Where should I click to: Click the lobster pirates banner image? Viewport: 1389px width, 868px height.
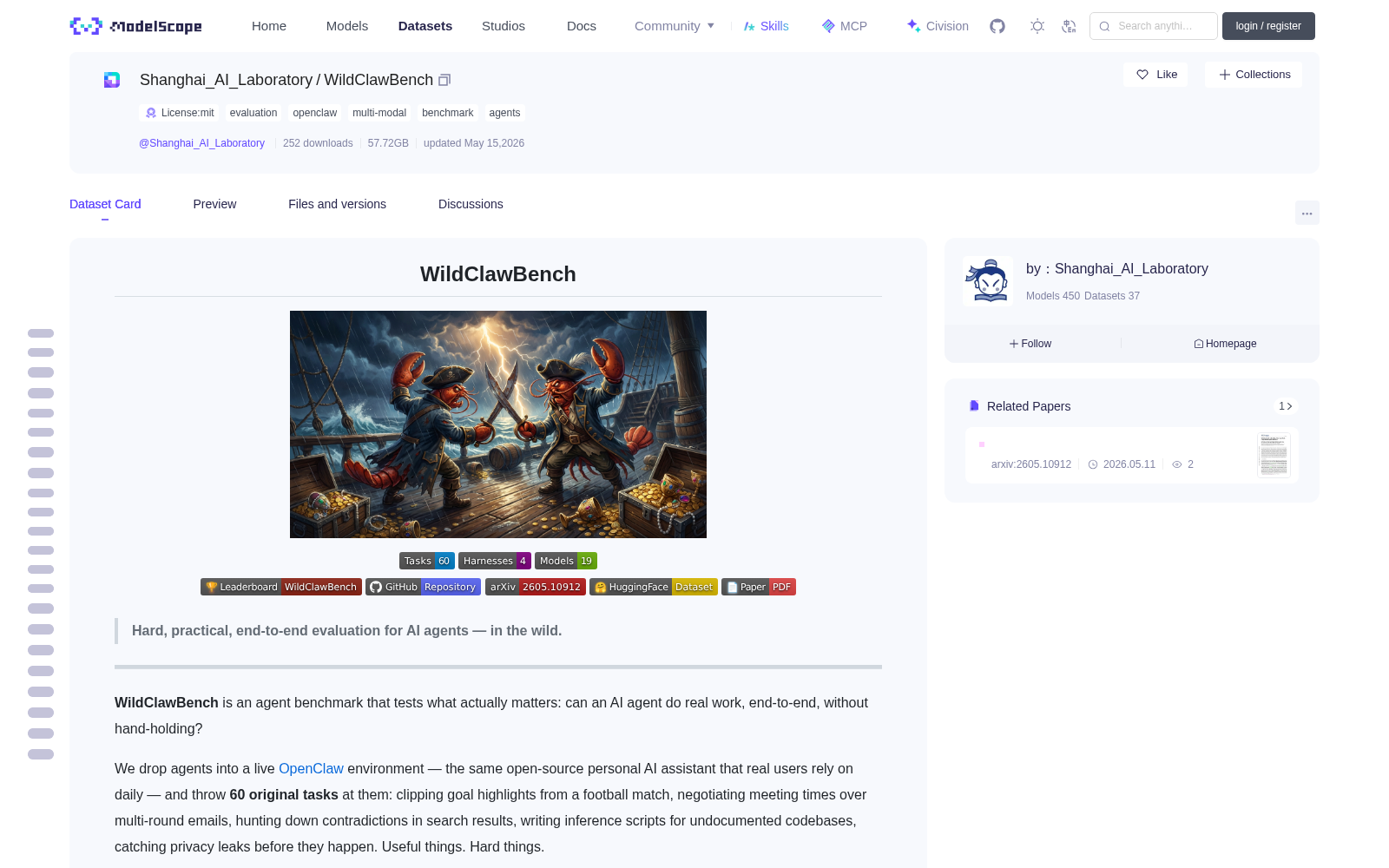tap(498, 424)
